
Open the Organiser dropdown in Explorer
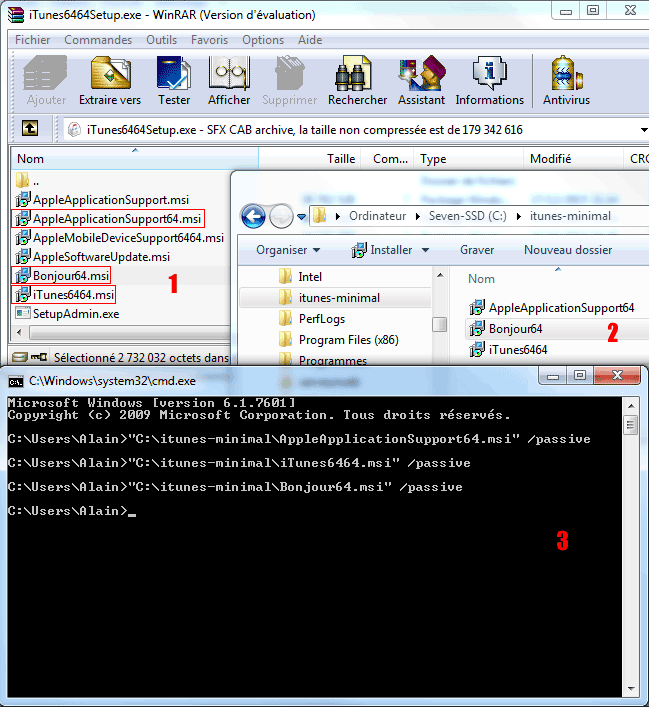click(288, 250)
